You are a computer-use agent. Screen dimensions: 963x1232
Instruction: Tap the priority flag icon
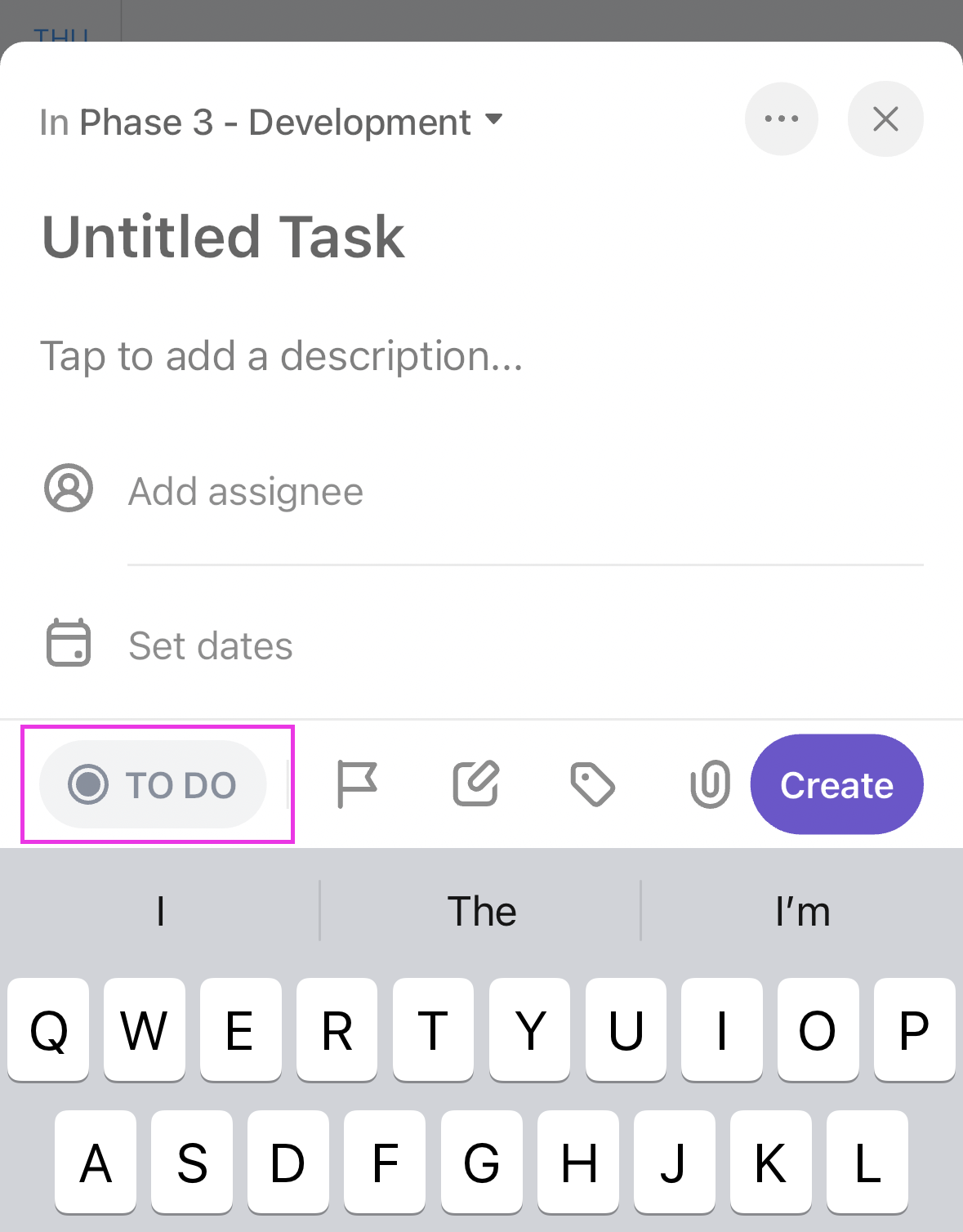pos(357,784)
